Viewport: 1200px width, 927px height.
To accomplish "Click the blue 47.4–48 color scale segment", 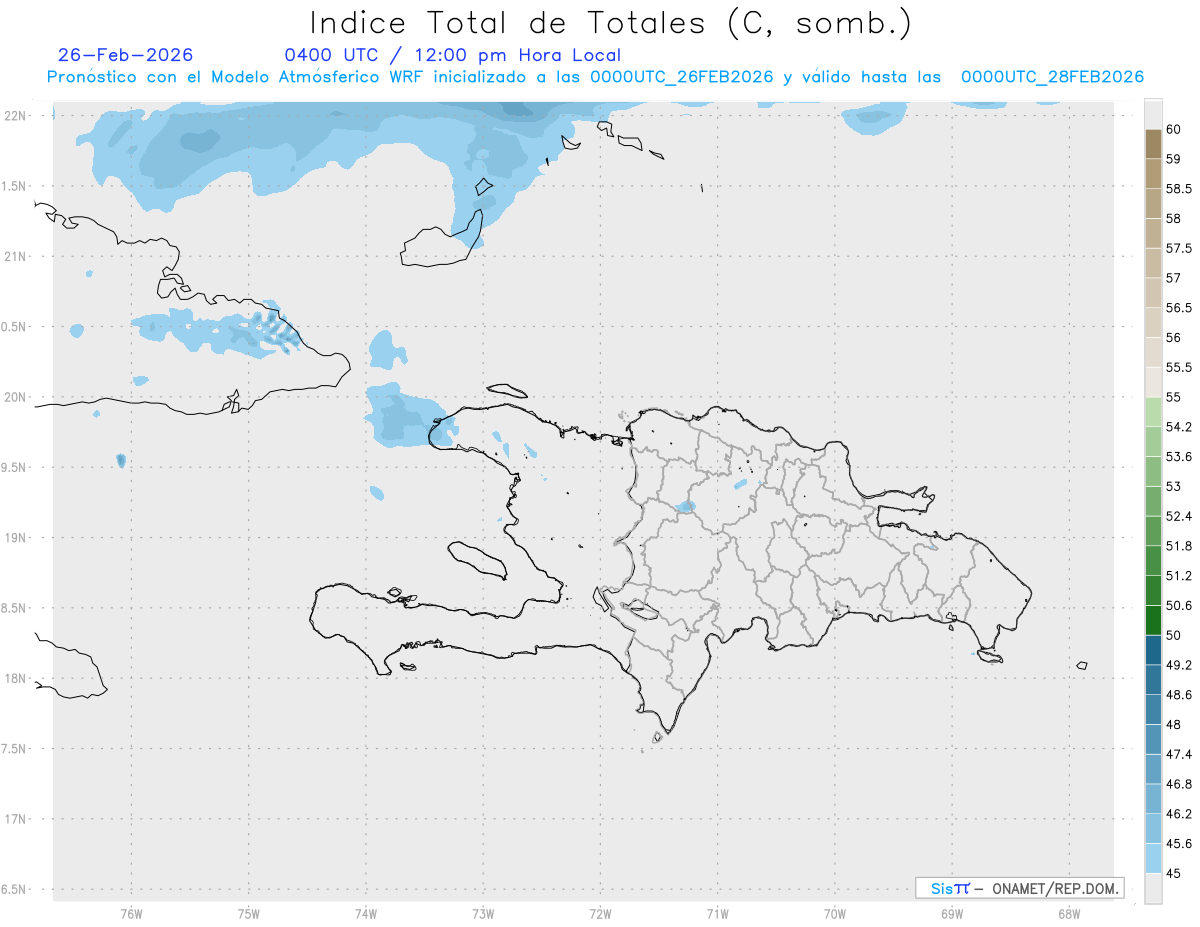I will tap(1153, 739).
